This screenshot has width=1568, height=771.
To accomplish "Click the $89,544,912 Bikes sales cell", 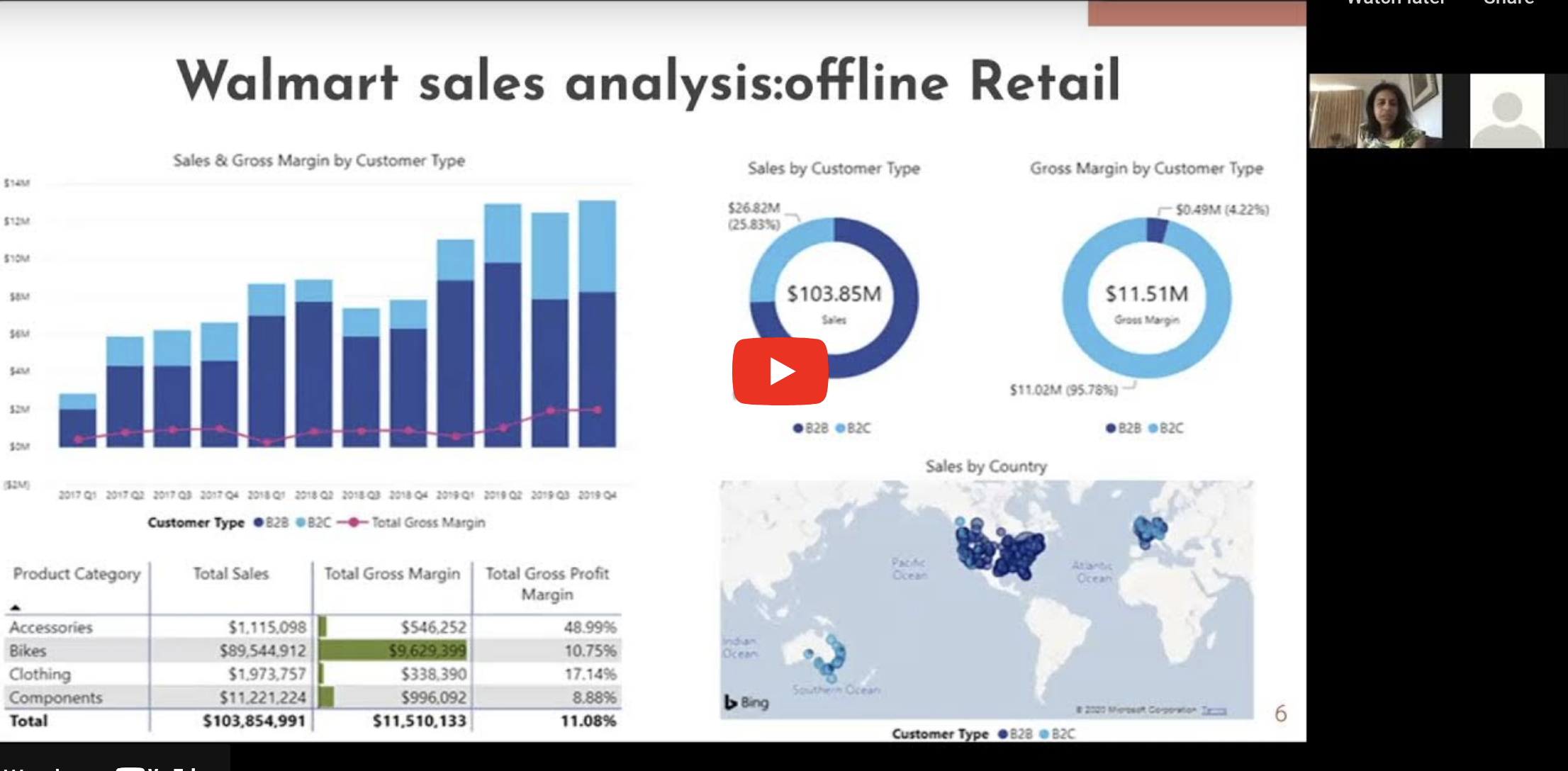I will click(x=262, y=651).
